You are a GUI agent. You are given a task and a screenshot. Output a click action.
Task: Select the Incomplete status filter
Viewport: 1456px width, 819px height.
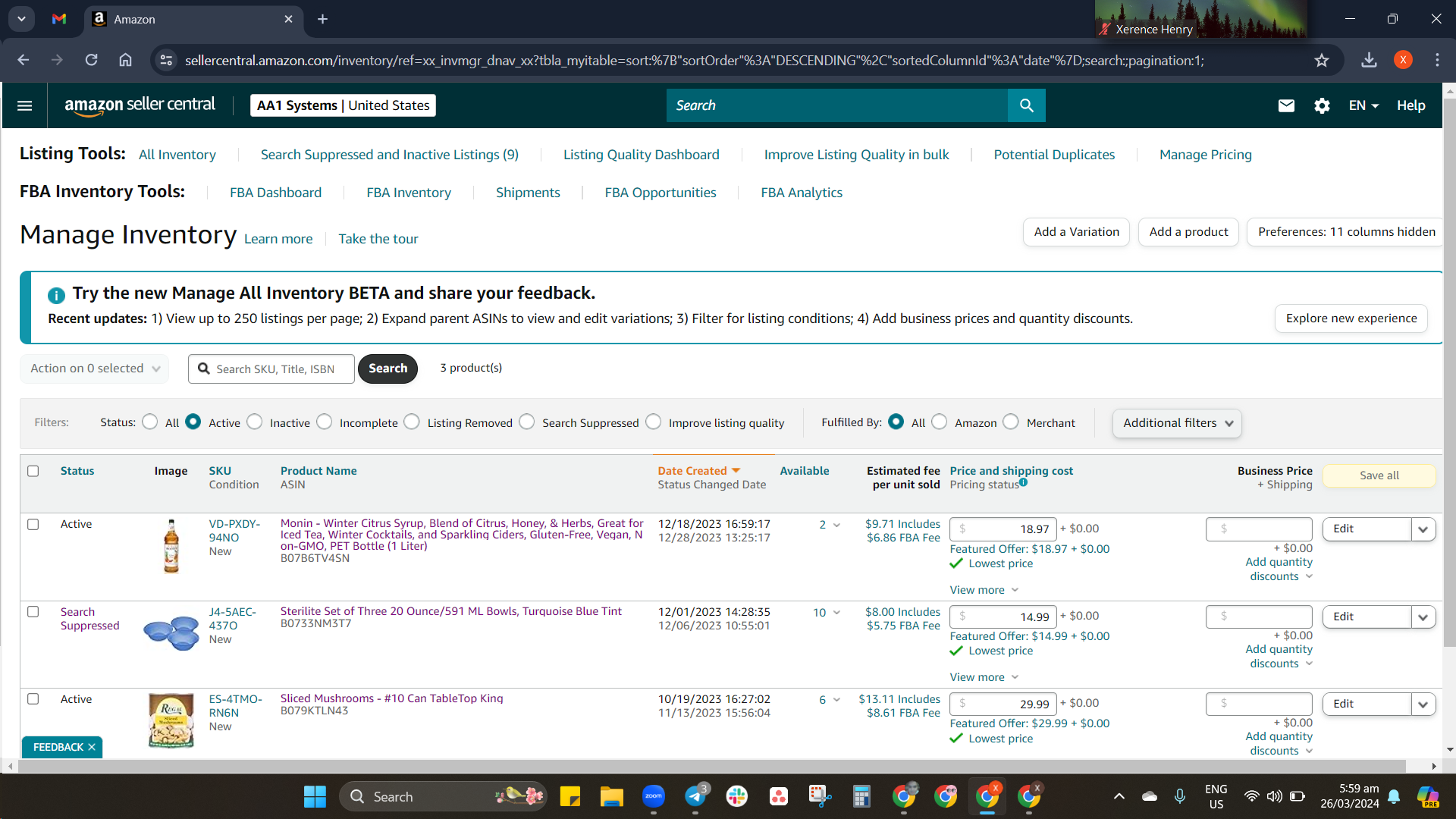point(325,422)
